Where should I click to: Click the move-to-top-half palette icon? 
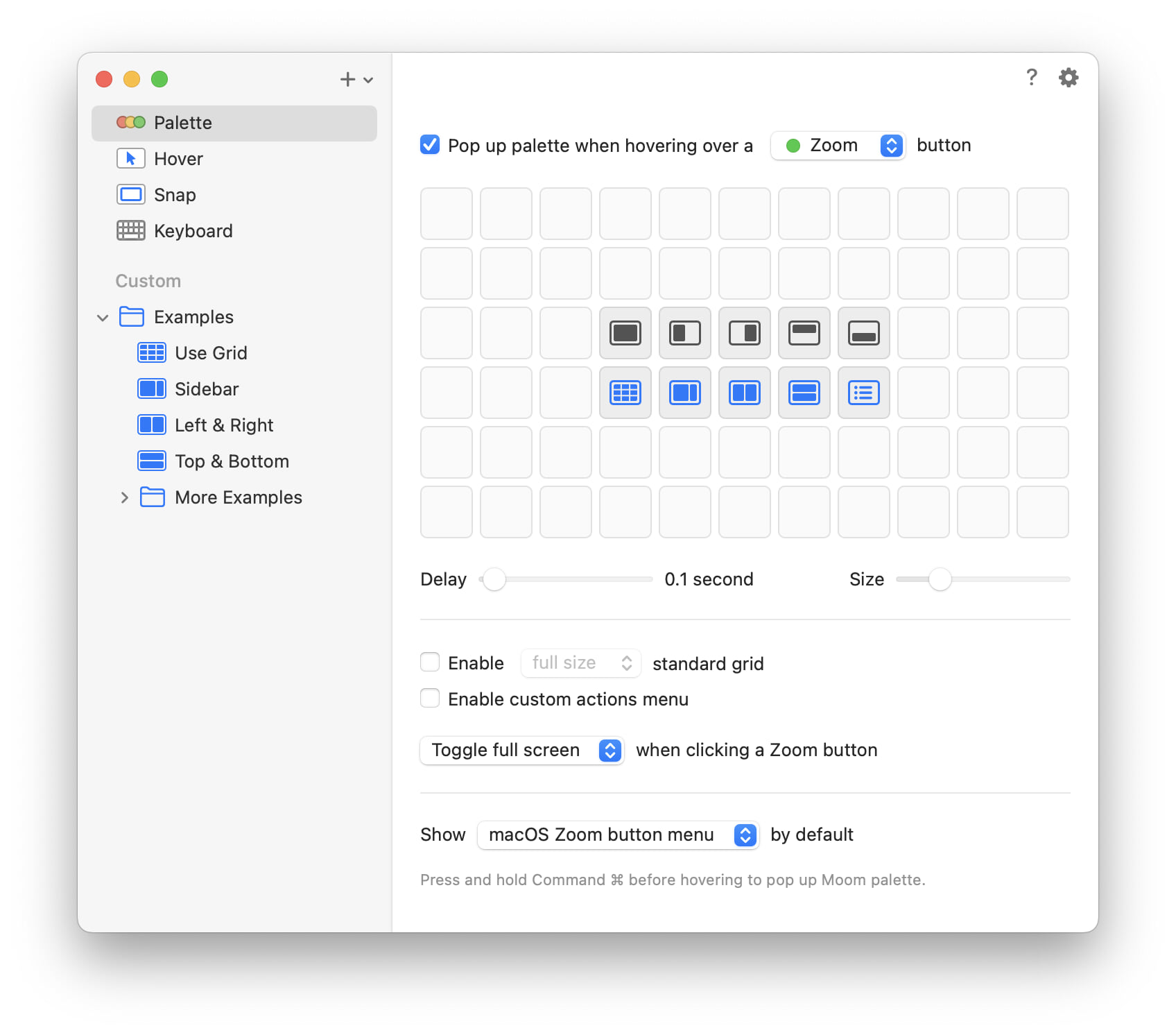pyautogui.click(x=804, y=333)
